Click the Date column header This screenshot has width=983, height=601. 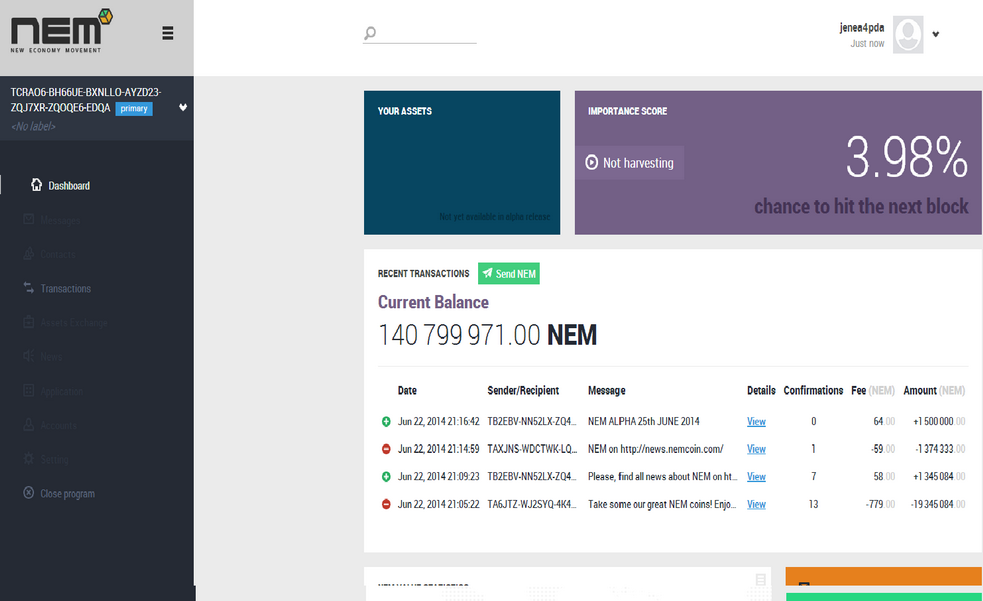click(407, 390)
